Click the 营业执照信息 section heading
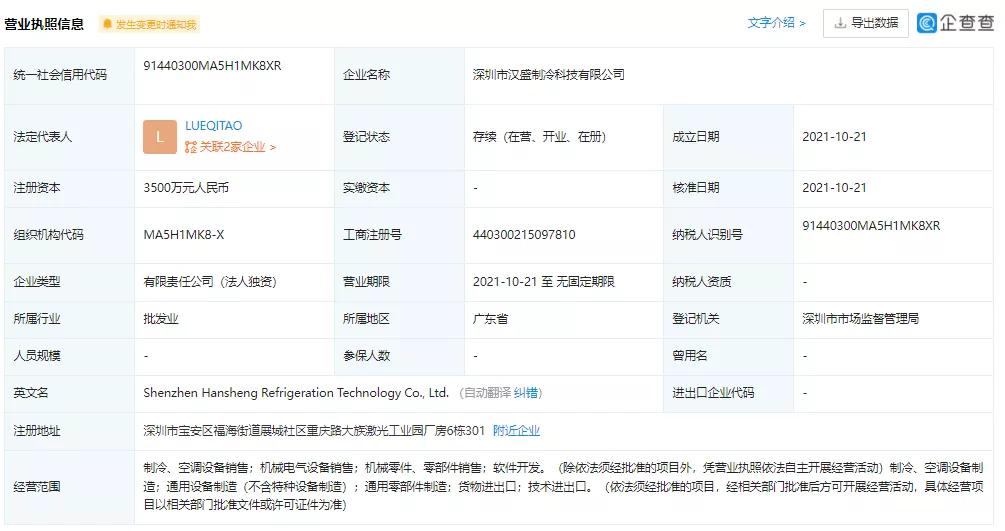The width and height of the screenshot is (1005, 531). 43,23
